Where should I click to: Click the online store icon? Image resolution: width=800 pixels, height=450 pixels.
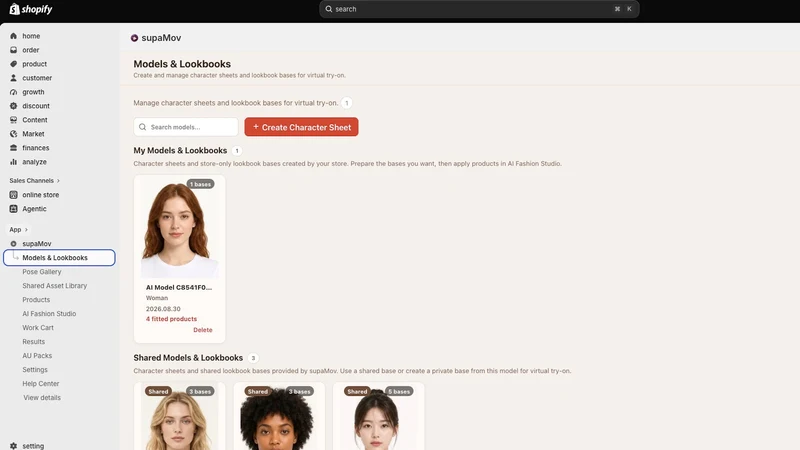[x=13, y=195]
